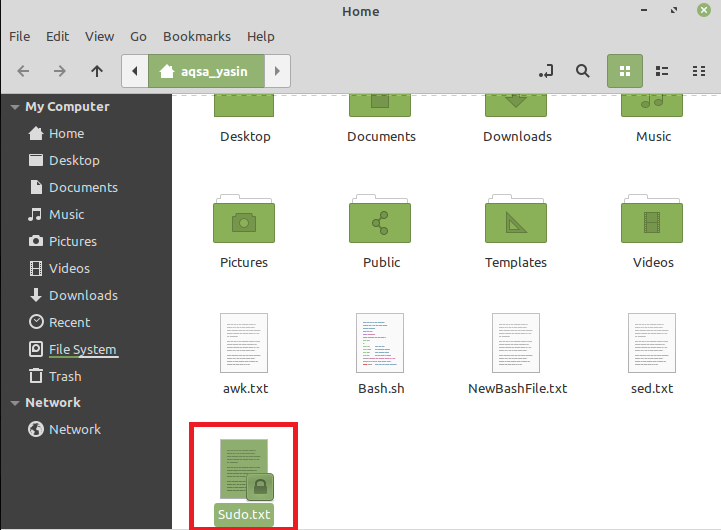
Task: Select the NewBashFile.txt file icon
Action: tap(516, 343)
